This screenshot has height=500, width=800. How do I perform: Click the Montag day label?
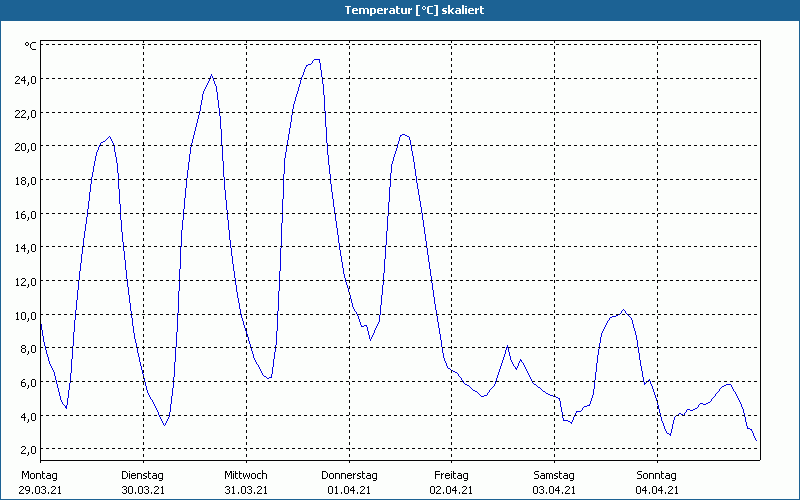click(x=39, y=476)
